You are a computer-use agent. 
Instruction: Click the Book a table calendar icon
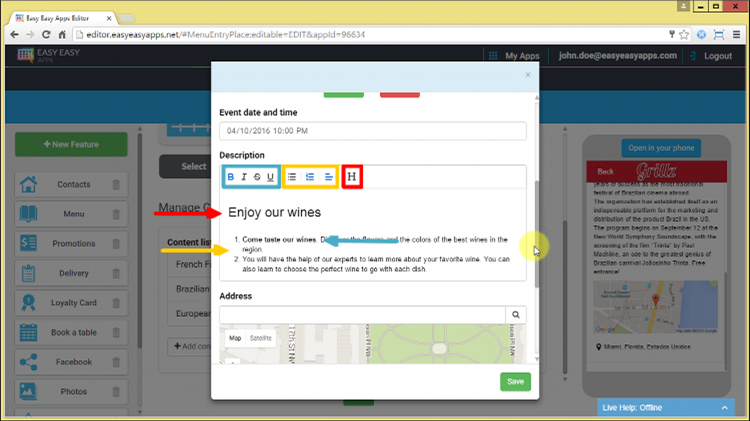(x=28, y=332)
